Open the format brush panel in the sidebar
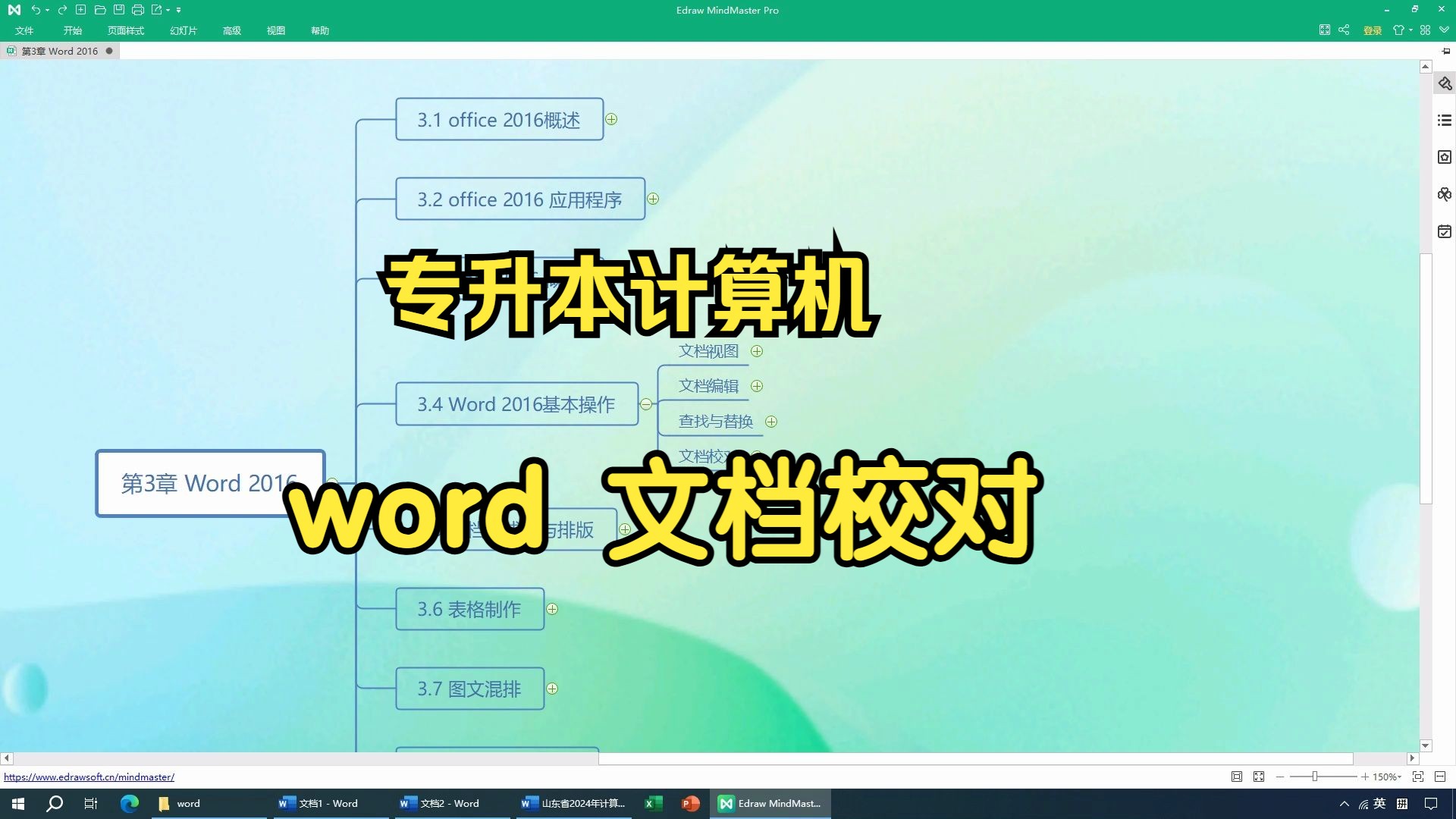Viewport: 1456px width, 819px height. [x=1445, y=83]
